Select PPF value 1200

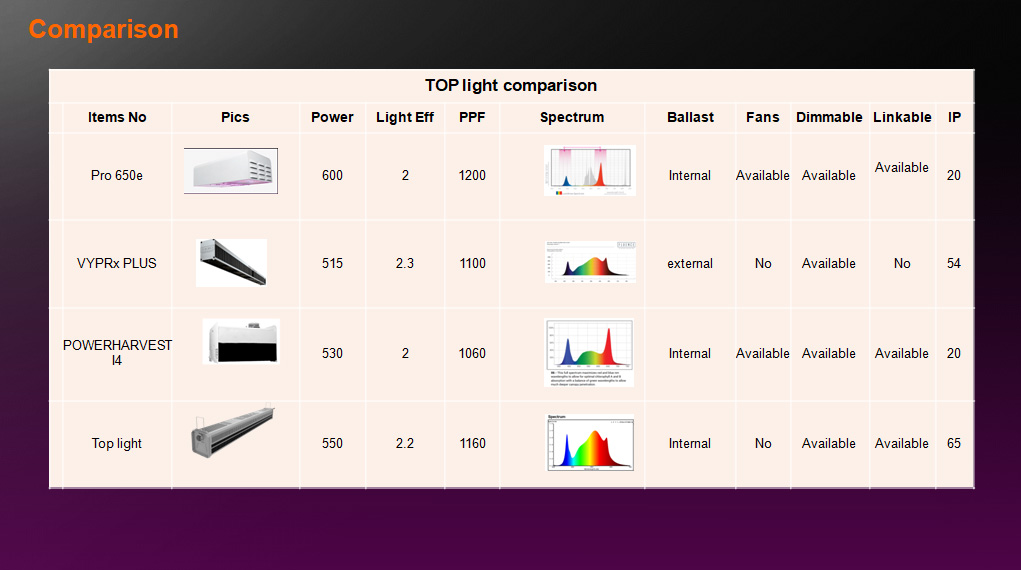coord(472,175)
